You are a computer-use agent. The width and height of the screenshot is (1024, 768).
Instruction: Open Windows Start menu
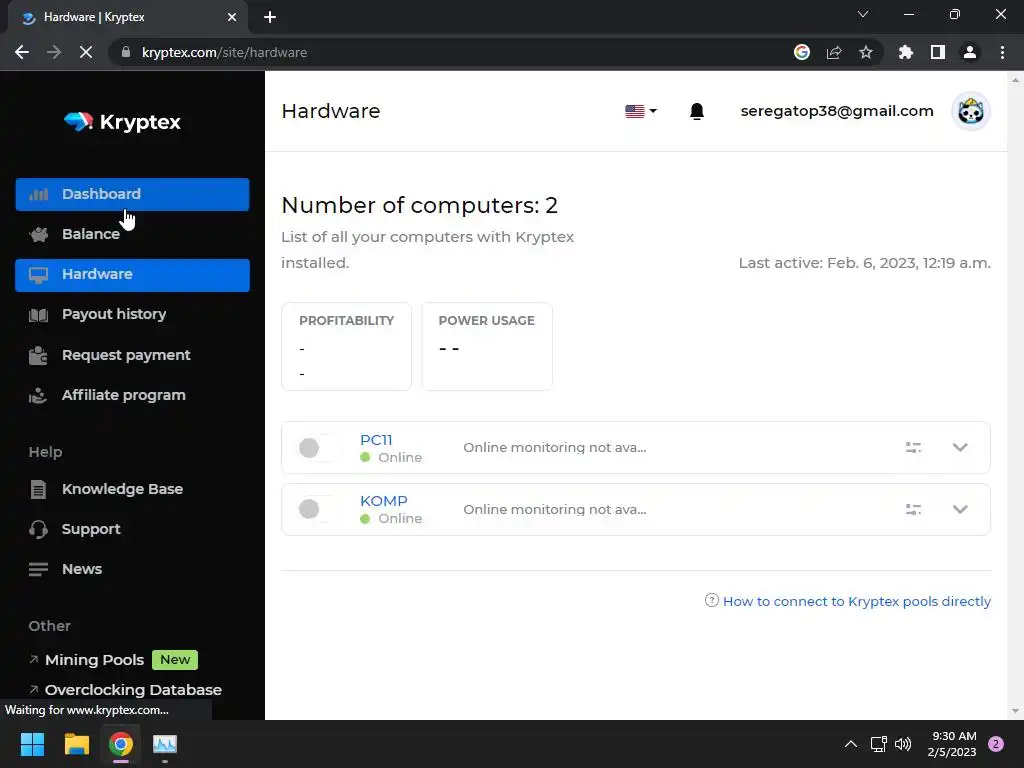32,744
